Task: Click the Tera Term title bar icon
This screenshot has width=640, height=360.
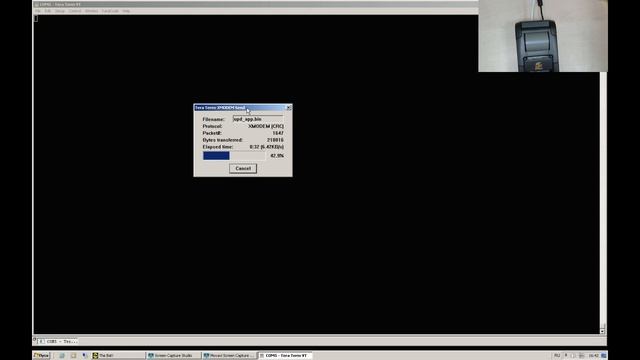Action: pos(37,4)
